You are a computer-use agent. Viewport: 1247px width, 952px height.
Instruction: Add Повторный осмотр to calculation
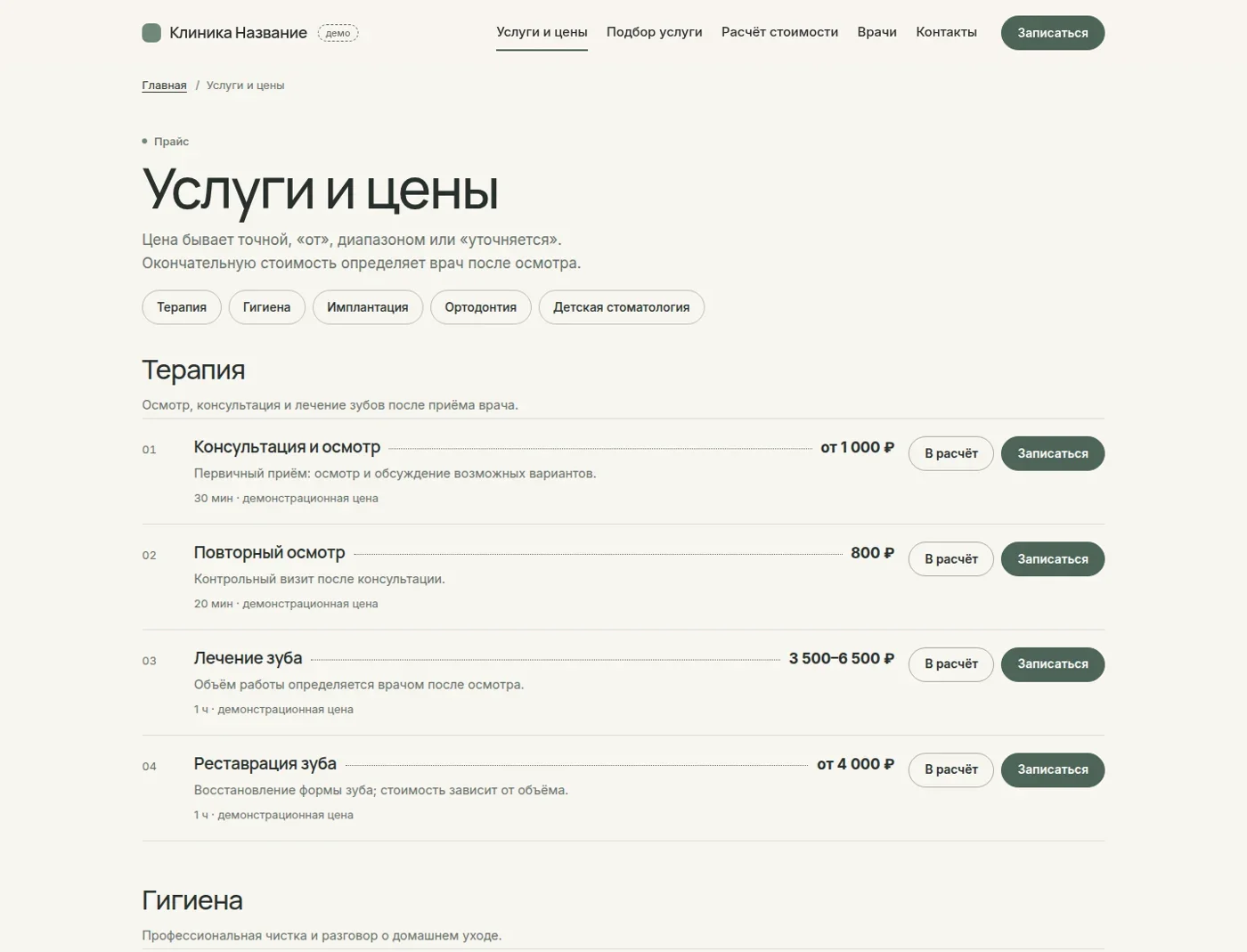[950, 559]
